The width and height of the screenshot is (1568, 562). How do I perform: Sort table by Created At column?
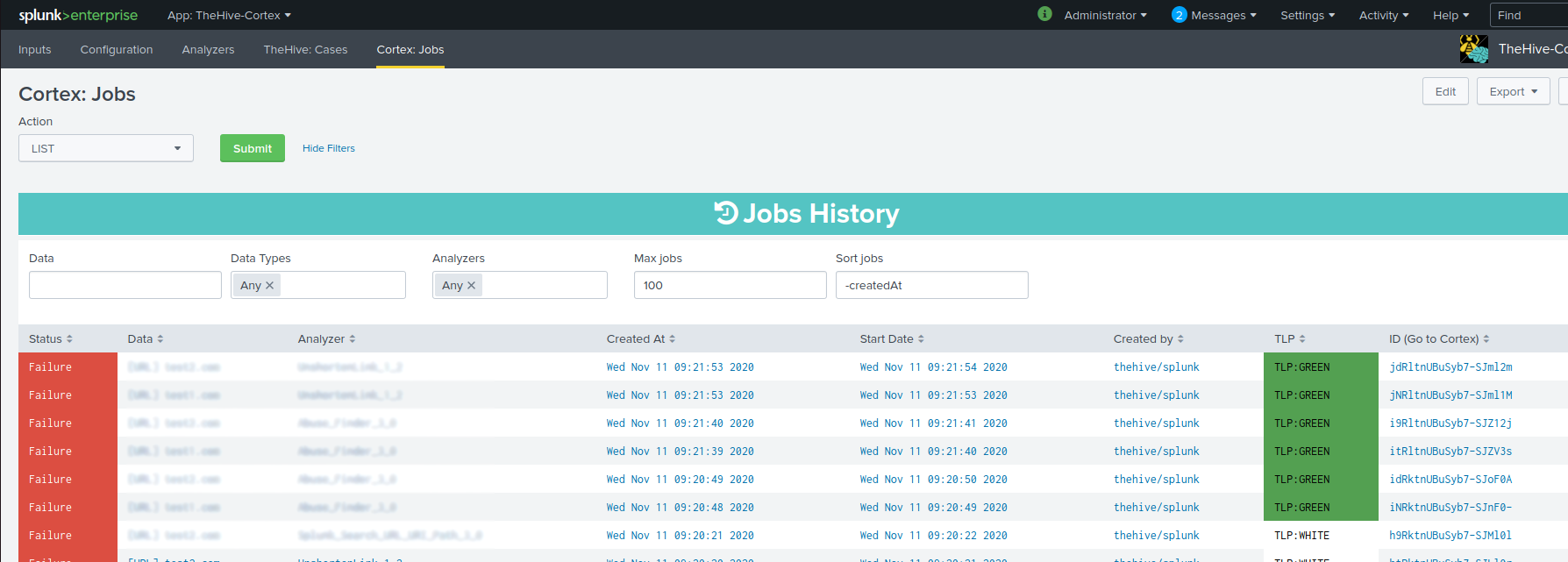click(x=641, y=338)
